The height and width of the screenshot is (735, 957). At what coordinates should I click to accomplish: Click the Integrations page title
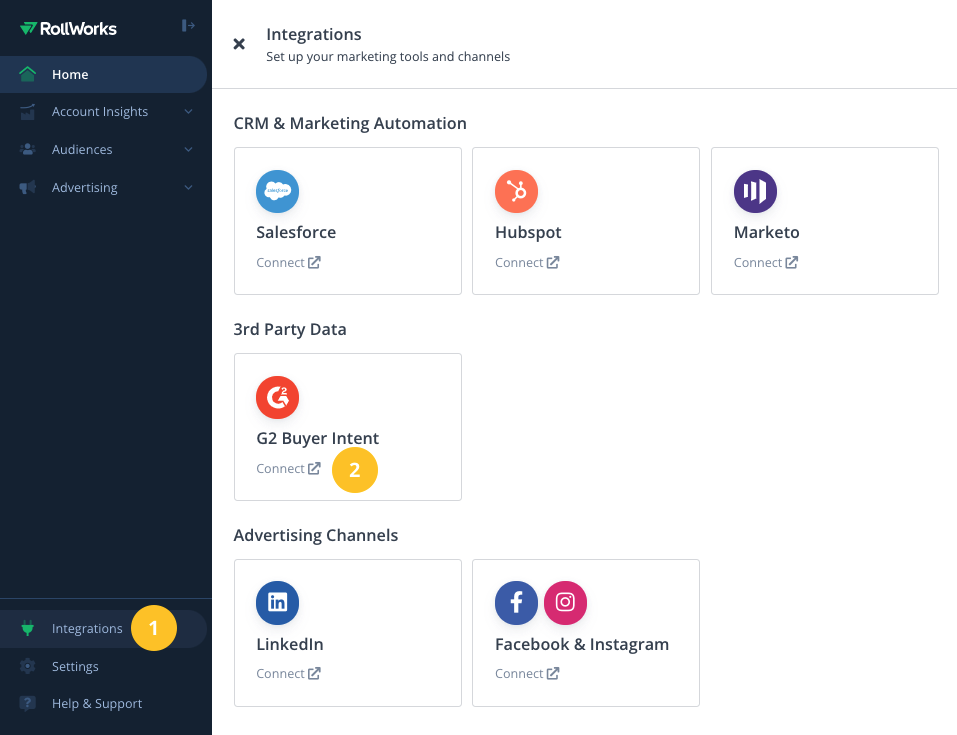pos(314,35)
